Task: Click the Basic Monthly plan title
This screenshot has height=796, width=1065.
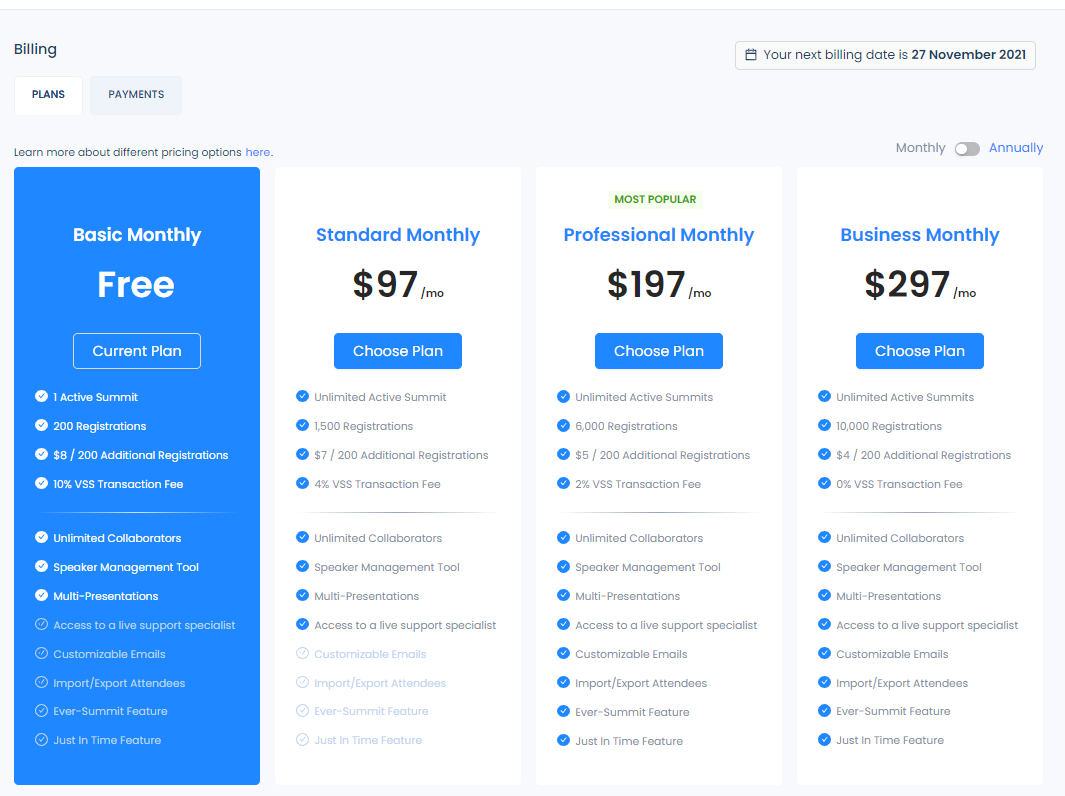Action: [x=137, y=234]
